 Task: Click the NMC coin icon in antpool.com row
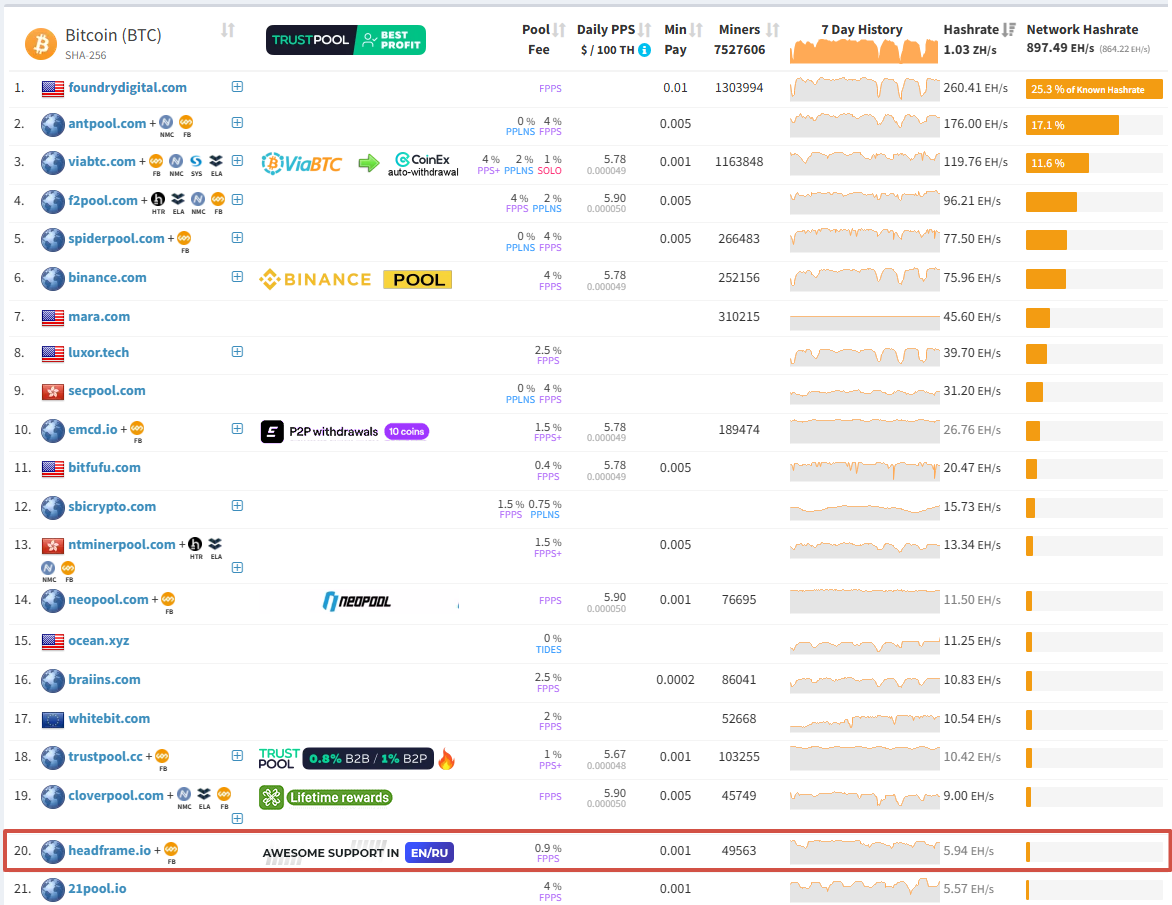point(166,123)
